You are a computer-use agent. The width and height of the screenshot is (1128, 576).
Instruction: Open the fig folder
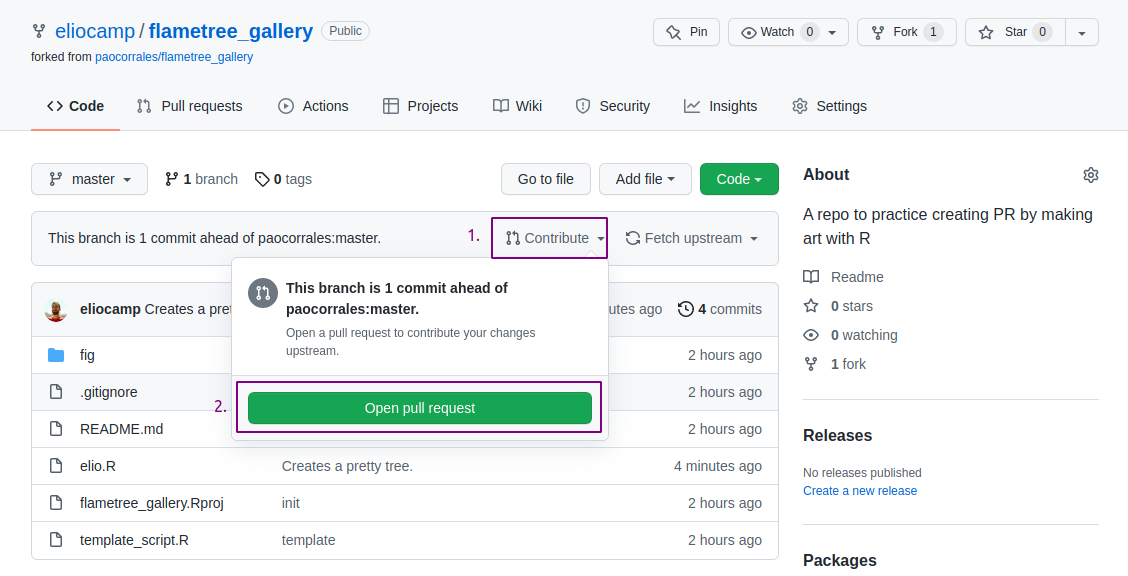tap(87, 355)
